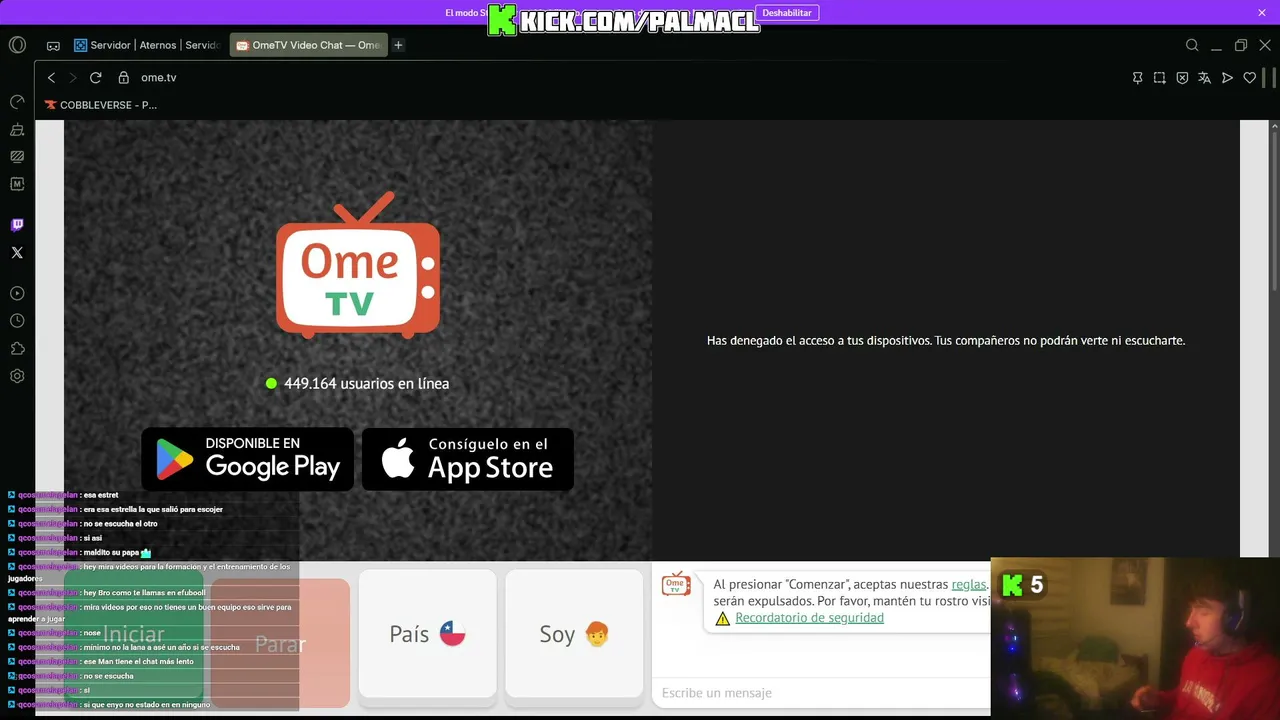1280x720 pixels.
Task: Go back to previous page
Action: (52, 78)
